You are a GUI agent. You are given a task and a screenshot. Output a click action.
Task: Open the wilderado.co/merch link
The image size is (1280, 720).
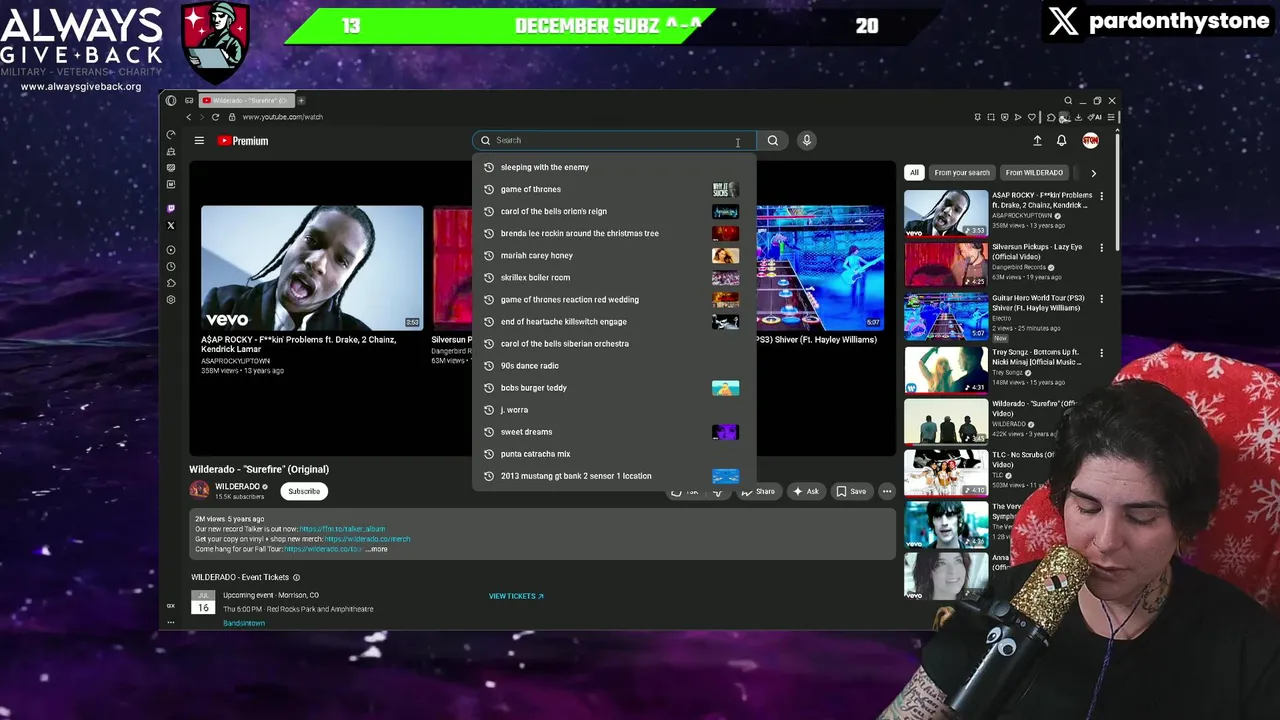(366, 539)
